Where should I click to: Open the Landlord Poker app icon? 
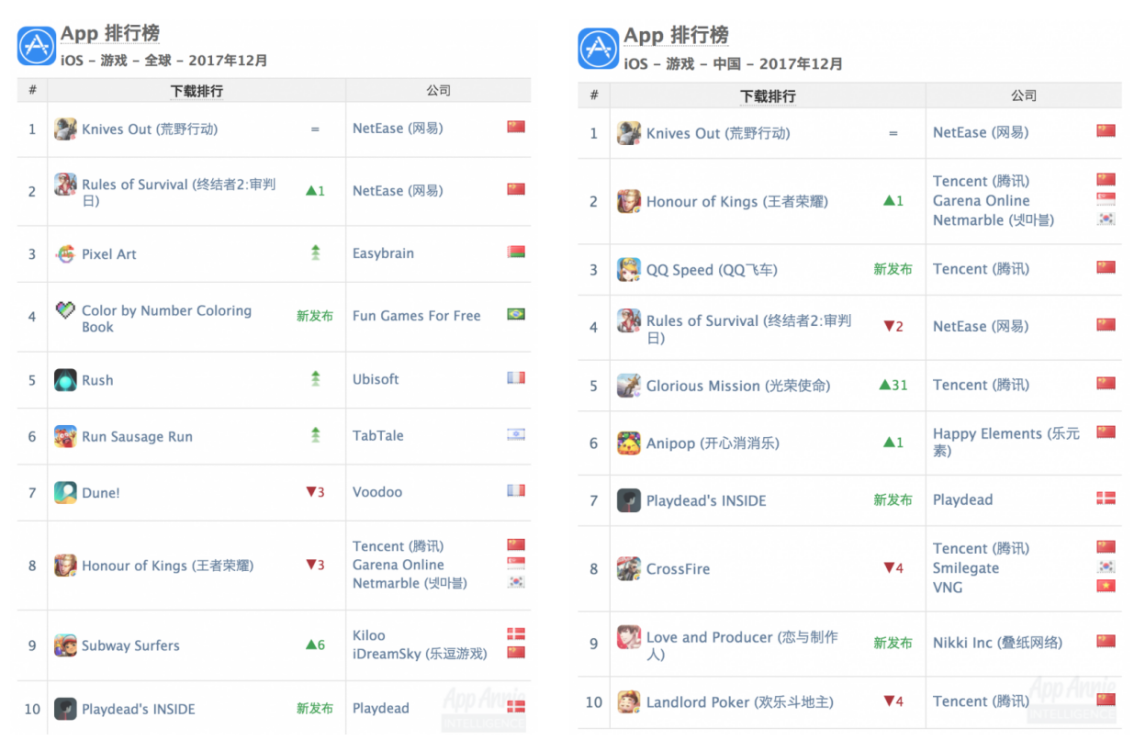coord(628,701)
